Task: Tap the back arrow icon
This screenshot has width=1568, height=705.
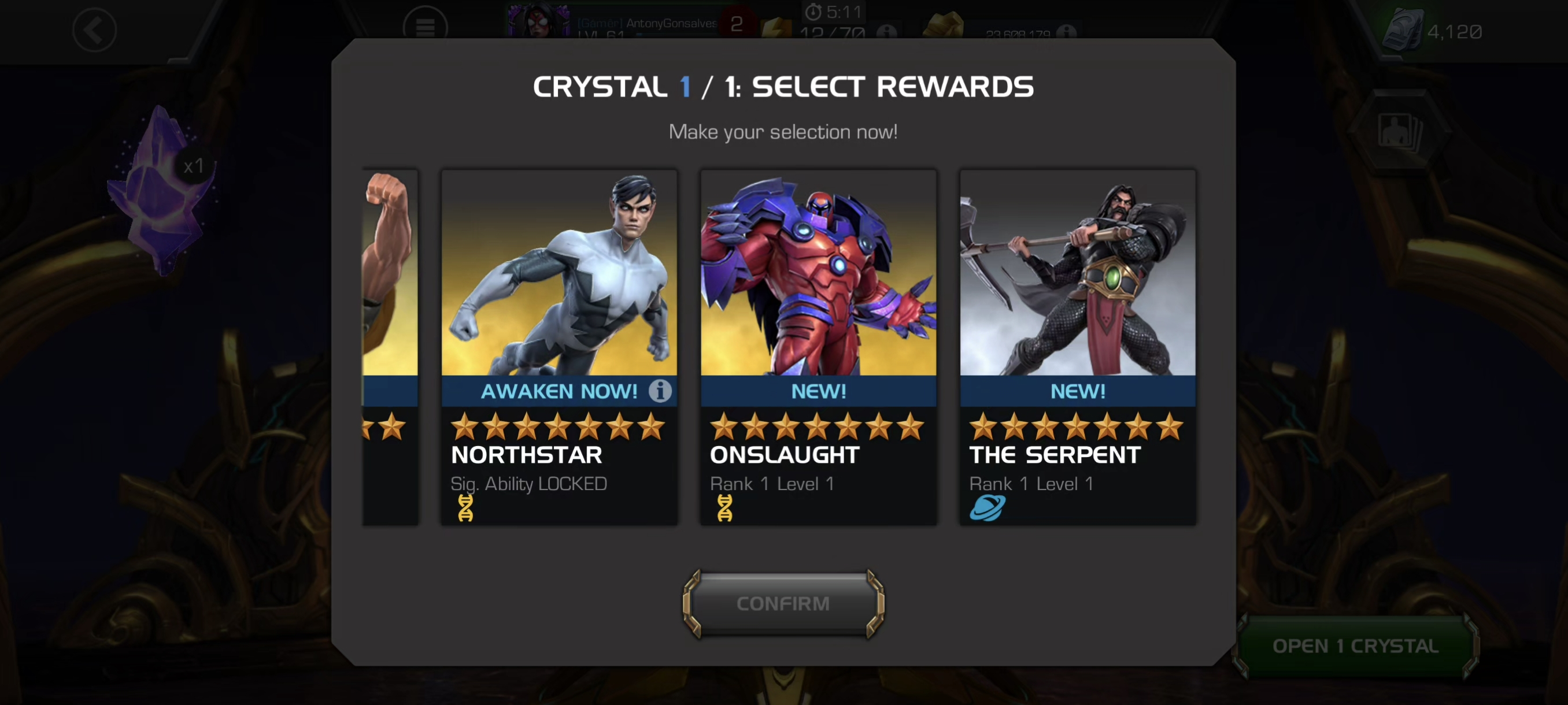Action: [94, 30]
